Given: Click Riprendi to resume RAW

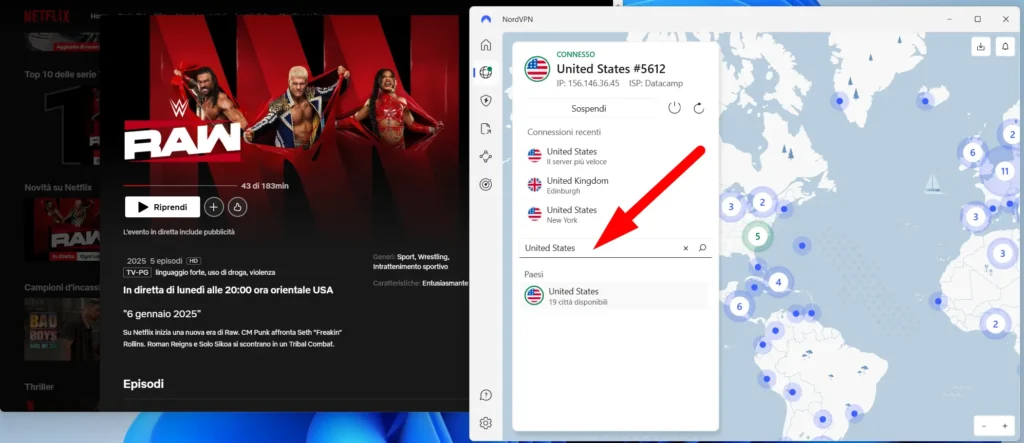Looking at the screenshot, I should point(163,207).
